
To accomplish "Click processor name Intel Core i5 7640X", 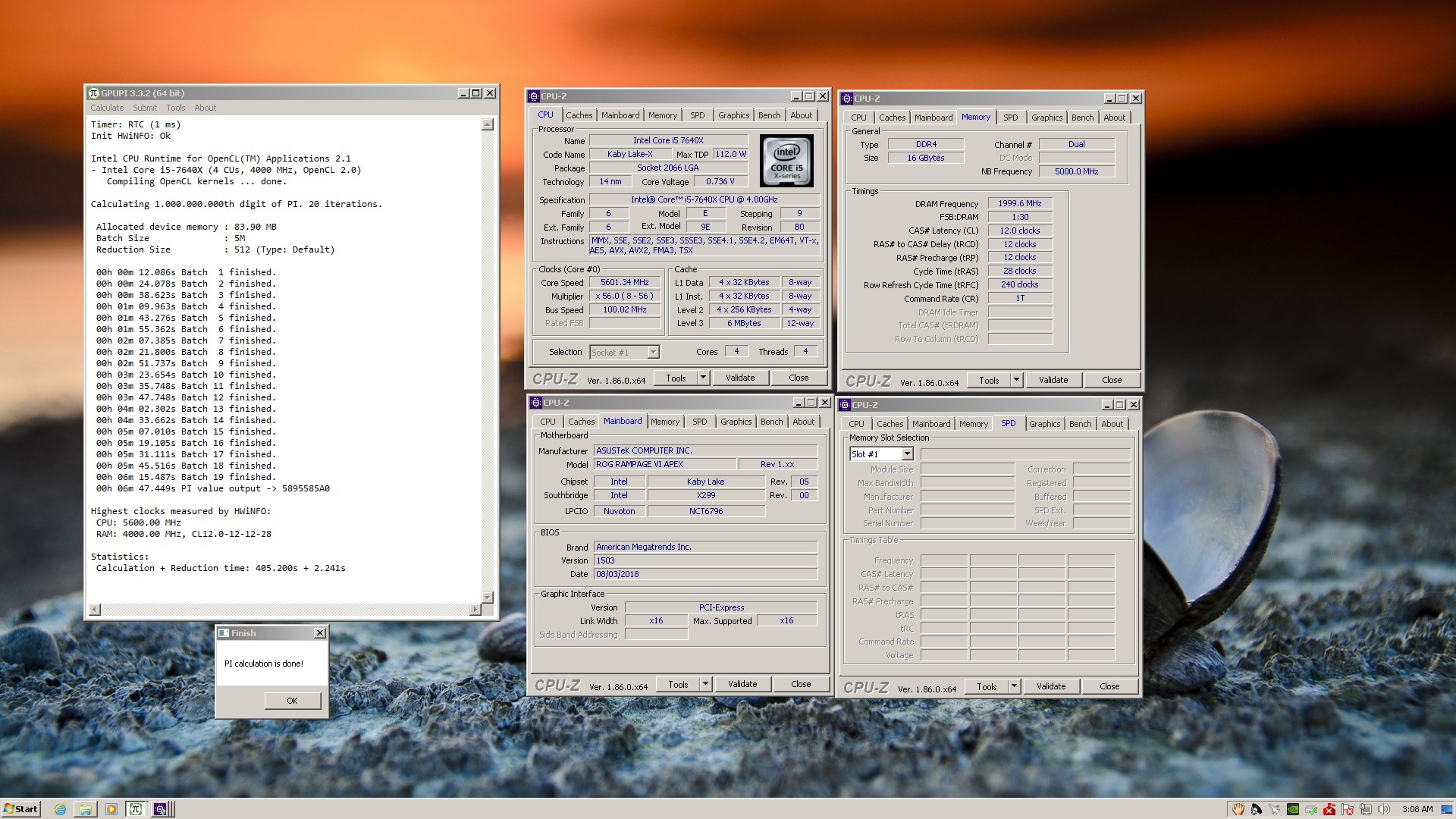I will (x=668, y=140).
